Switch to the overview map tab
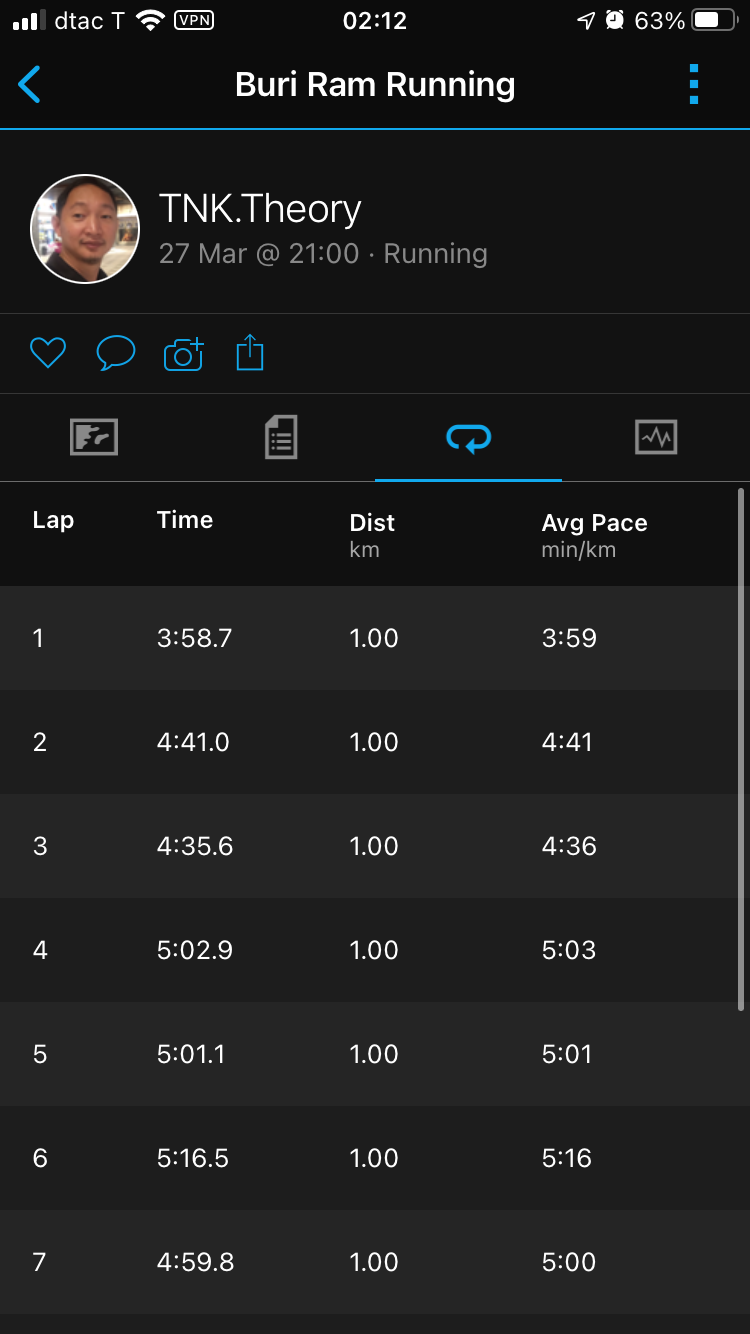This screenshot has width=750, height=1334. point(94,437)
